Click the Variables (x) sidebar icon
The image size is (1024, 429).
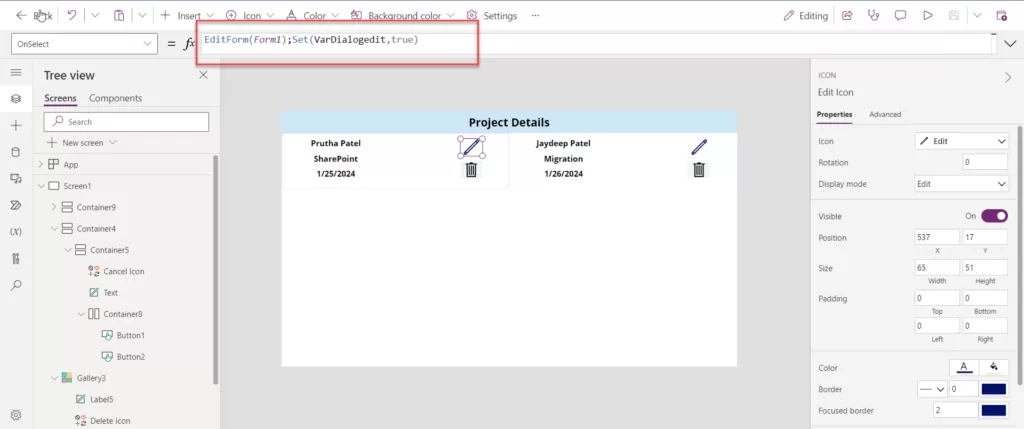(15, 231)
